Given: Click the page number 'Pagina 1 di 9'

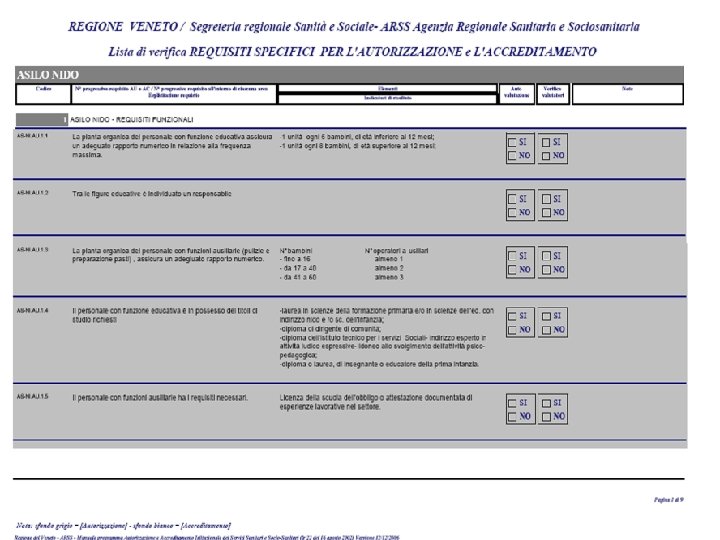Looking at the screenshot, I should point(669,500).
